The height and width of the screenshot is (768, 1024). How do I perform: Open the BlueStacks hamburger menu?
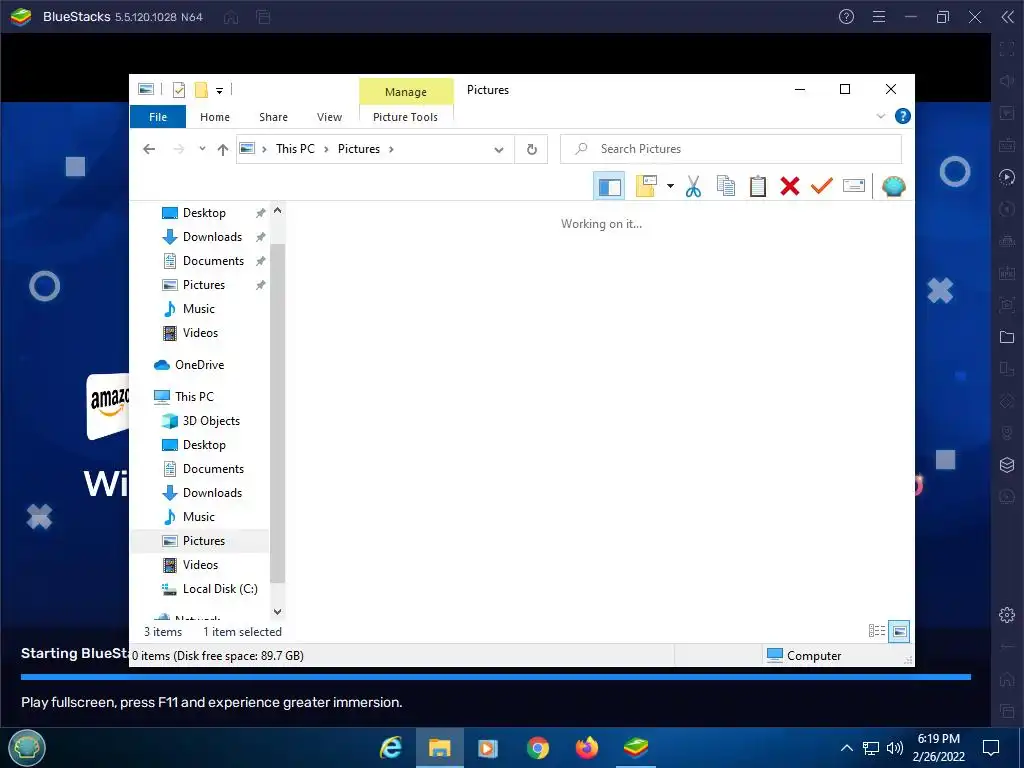(879, 17)
